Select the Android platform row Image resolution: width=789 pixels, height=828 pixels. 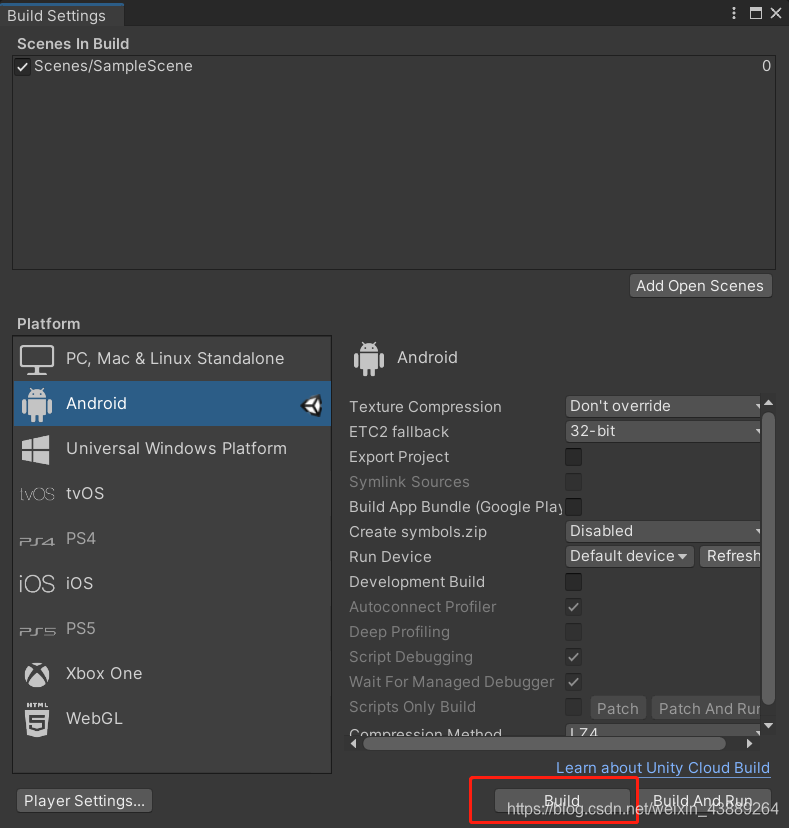coord(172,404)
